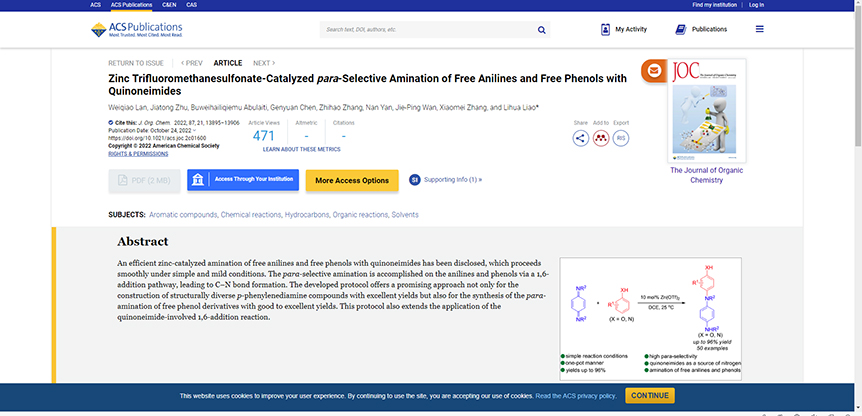This screenshot has height=416, width=862.
Task: Click the Add to Mendeley icon
Action: pyautogui.click(x=600, y=138)
